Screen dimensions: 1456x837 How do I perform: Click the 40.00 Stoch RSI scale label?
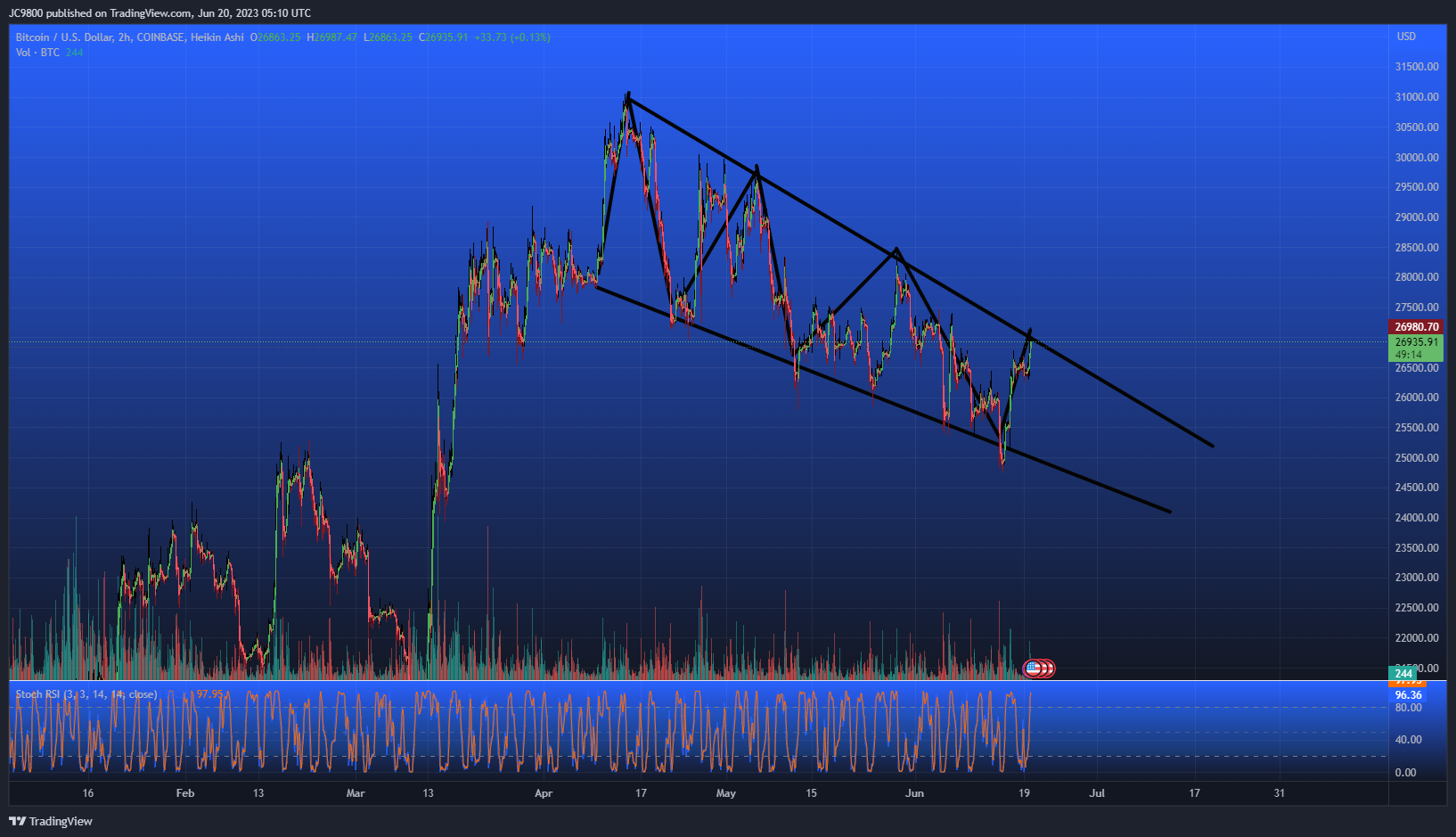tap(1409, 740)
